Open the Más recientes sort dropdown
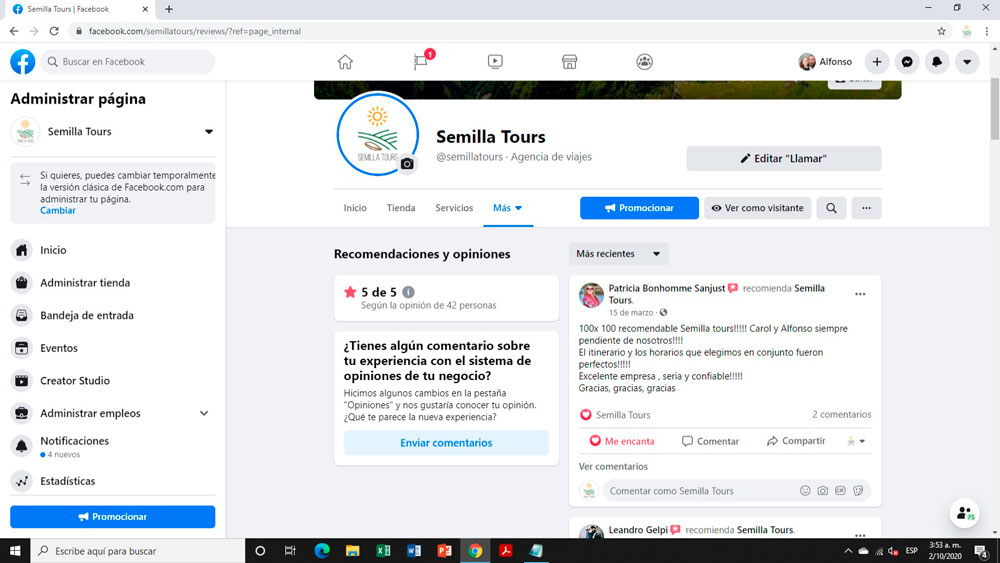The image size is (1000, 563). pos(619,254)
